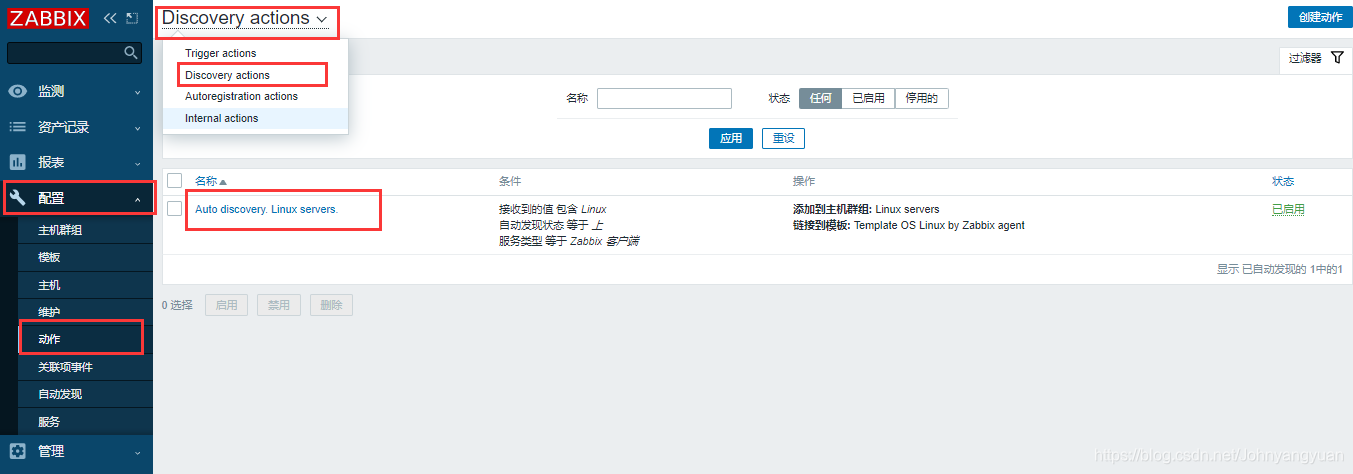Toggle the 已启用 status link
This screenshot has height=474, width=1353.
click(x=1288, y=209)
